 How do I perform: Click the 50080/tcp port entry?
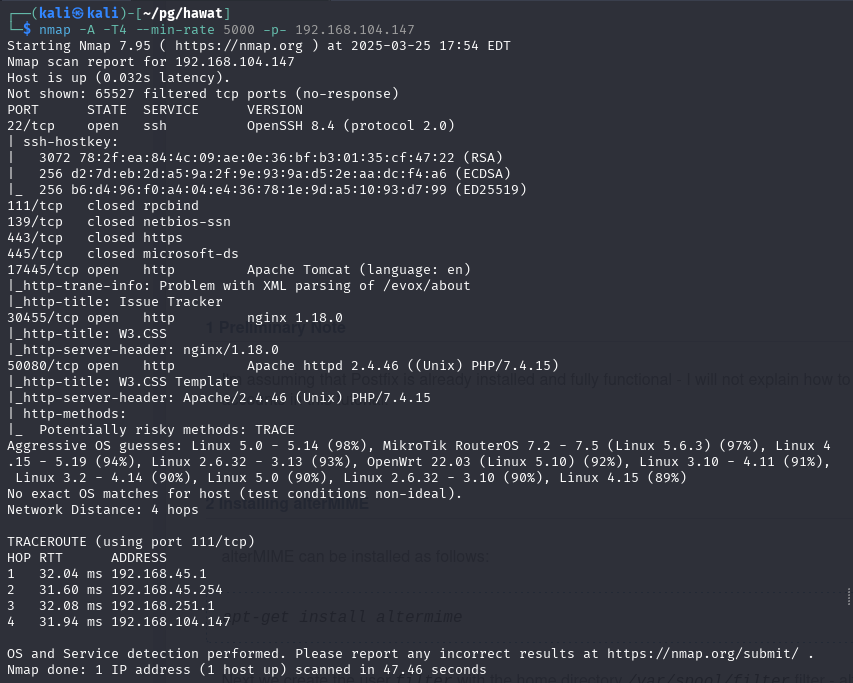click(35, 365)
